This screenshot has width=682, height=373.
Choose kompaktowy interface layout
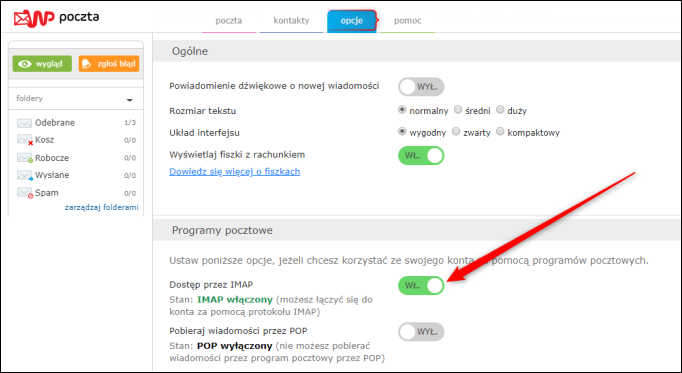coord(500,131)
